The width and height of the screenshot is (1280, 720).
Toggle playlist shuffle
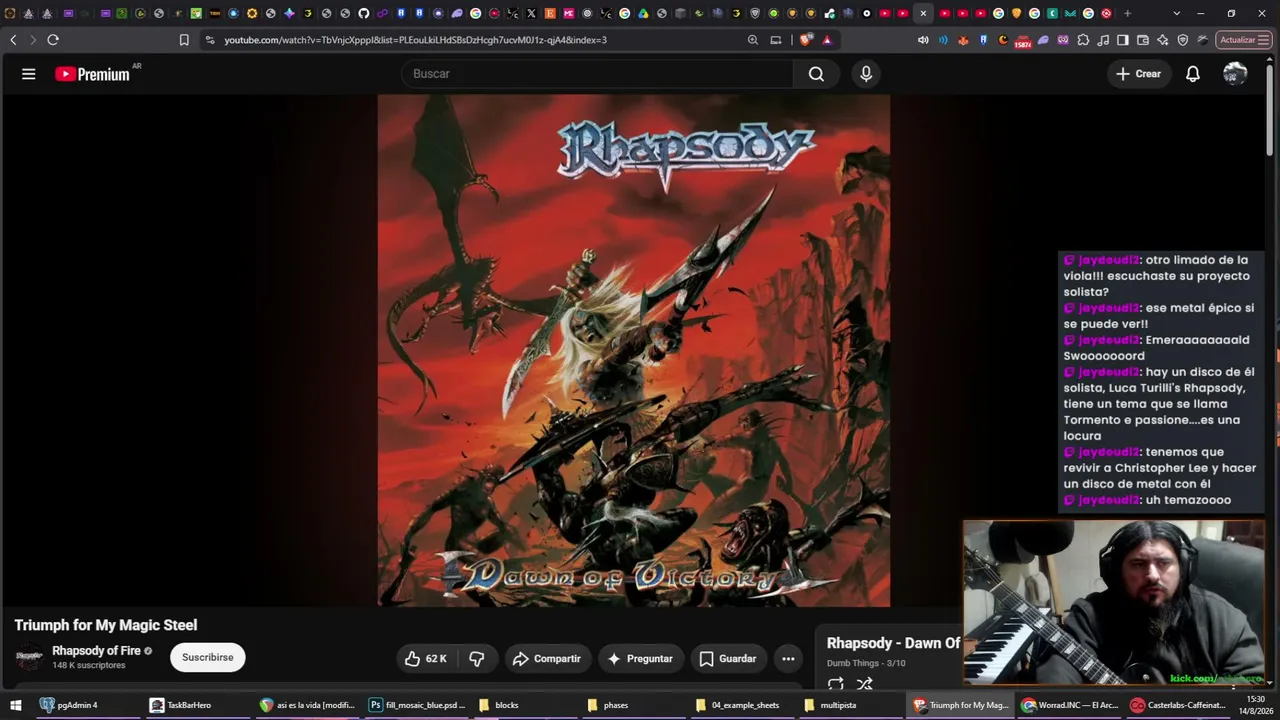tap(865, 684)
